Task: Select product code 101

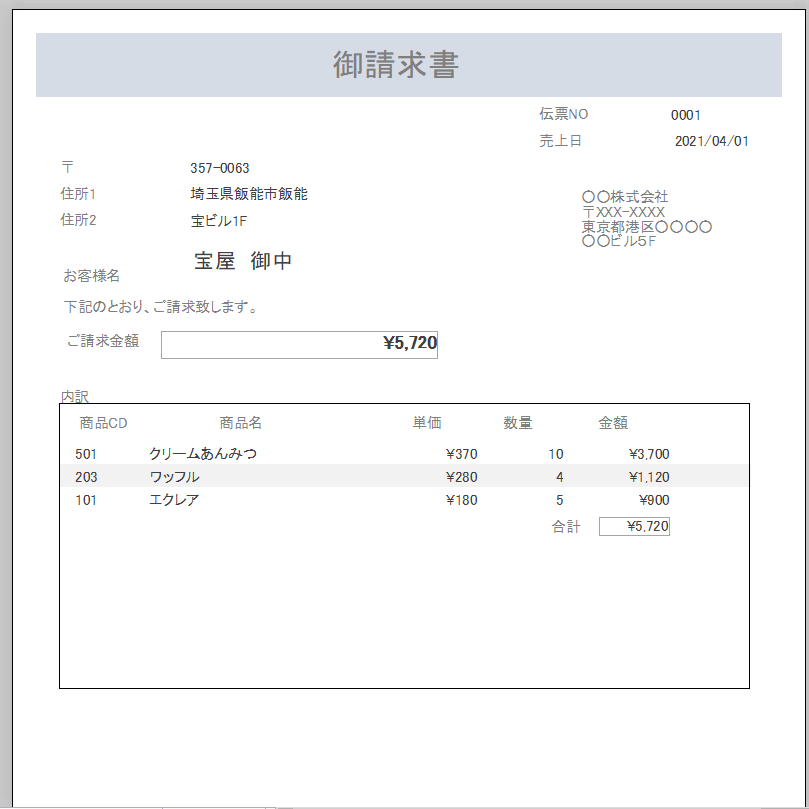Action: point(86,500)
